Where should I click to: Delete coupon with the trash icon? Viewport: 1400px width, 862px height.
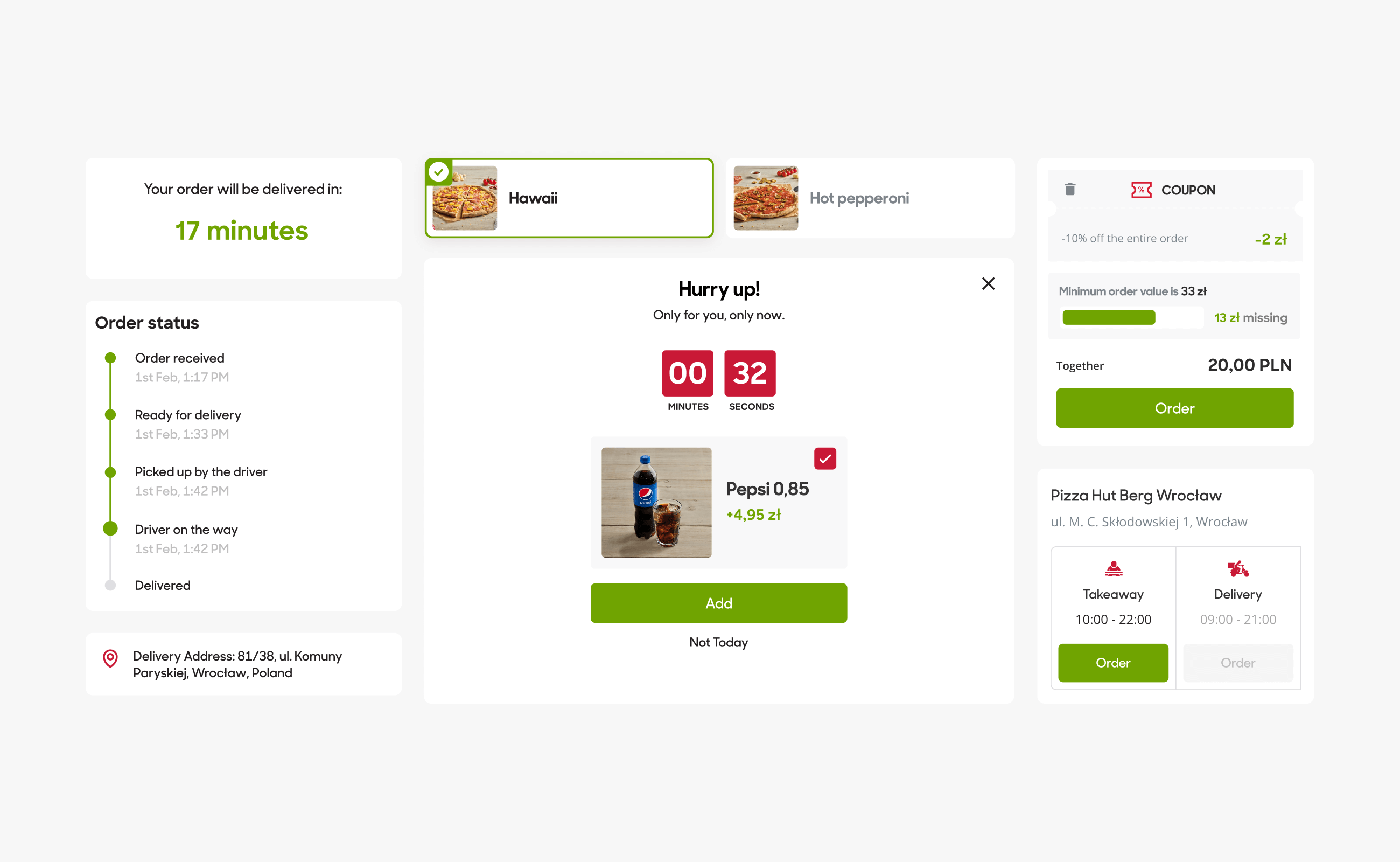pos(1069,189)
